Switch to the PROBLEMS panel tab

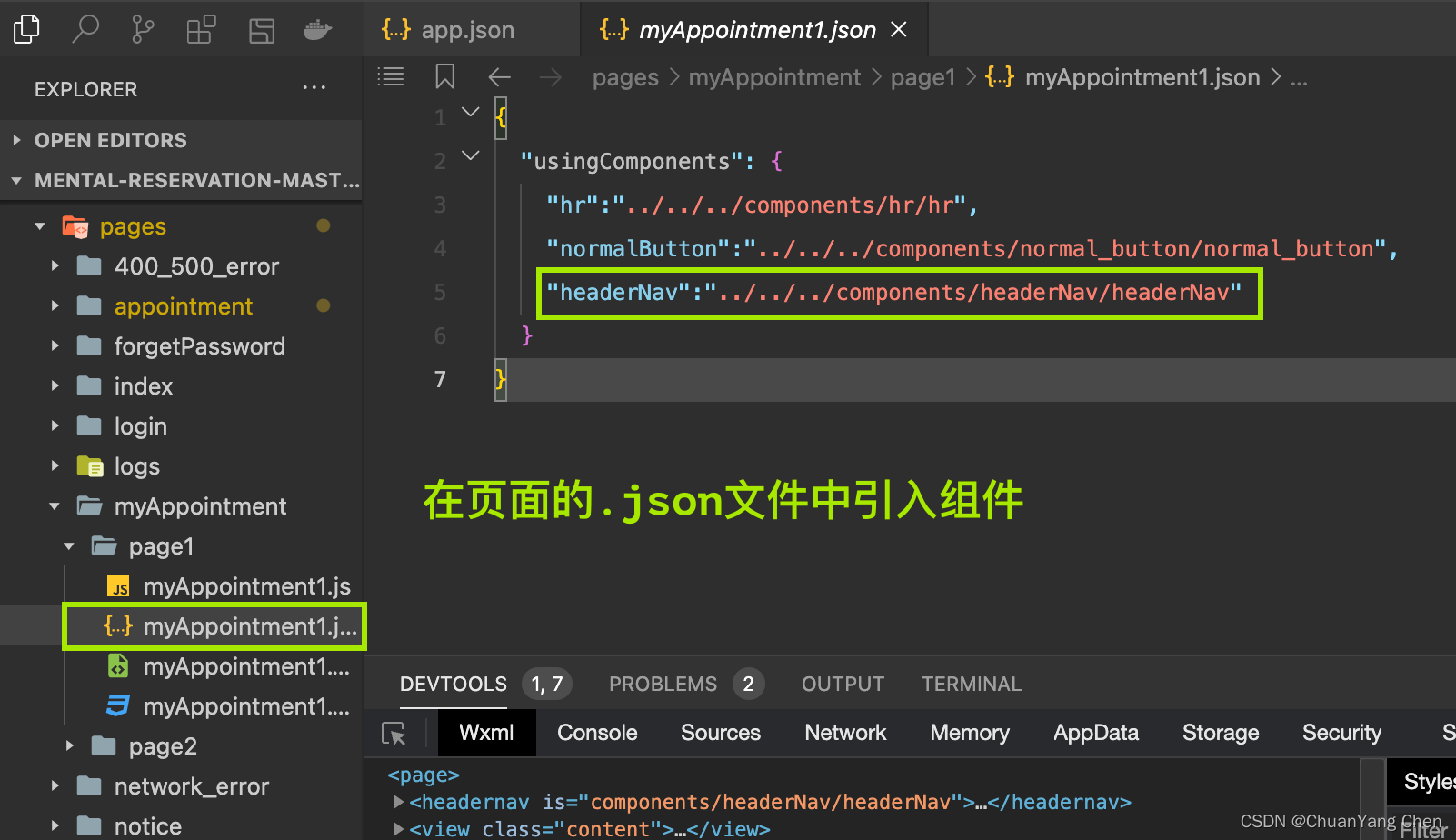coord(663,684)
